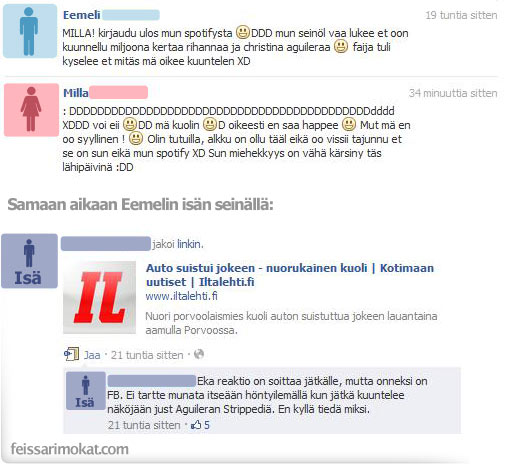Click the feissarimokat.com watermark text
The image size is (506, 465).
(70, 449)
